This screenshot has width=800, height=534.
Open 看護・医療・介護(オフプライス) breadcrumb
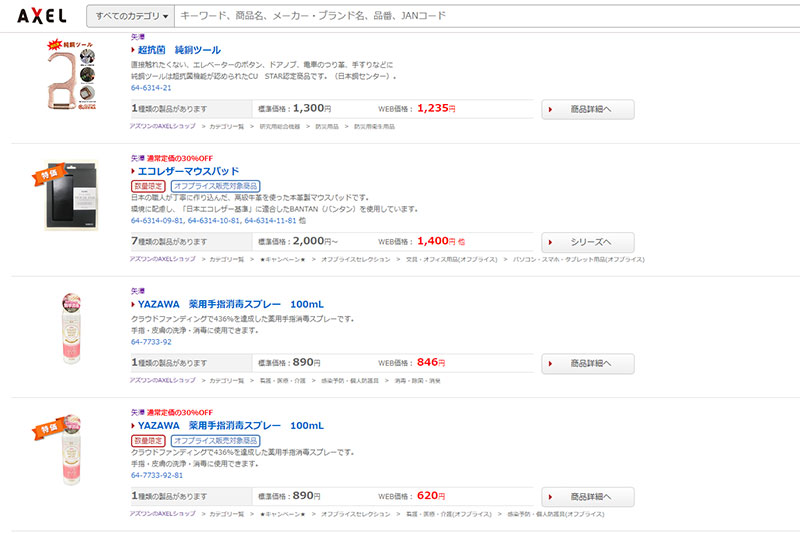tap(448, 514)
